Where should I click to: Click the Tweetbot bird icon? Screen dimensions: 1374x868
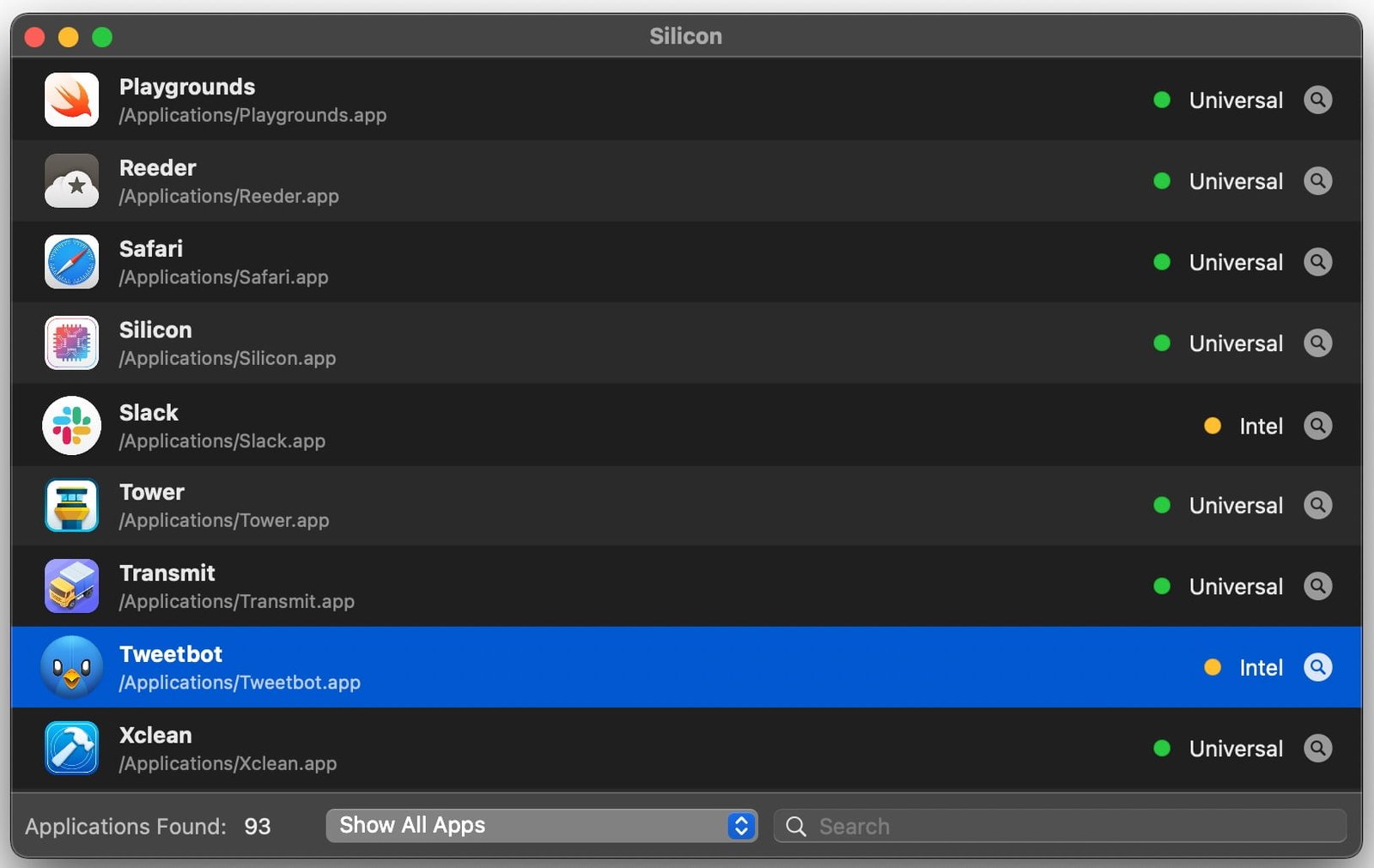point(71,667)
